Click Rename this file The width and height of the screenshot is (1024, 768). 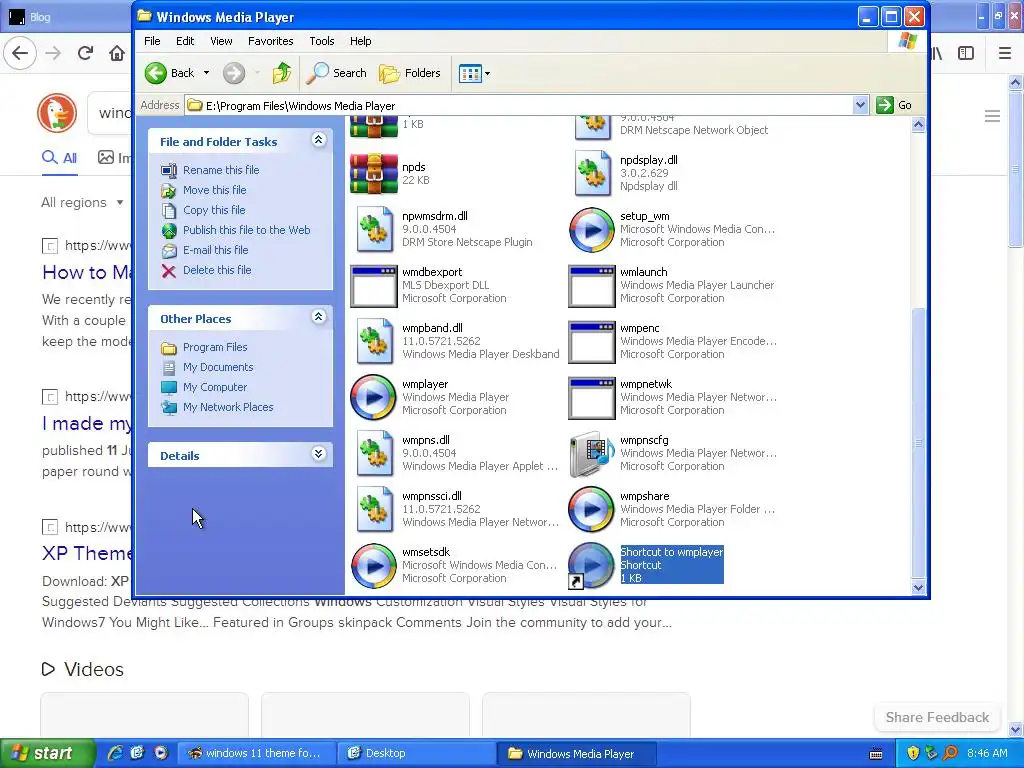point(221,170)
